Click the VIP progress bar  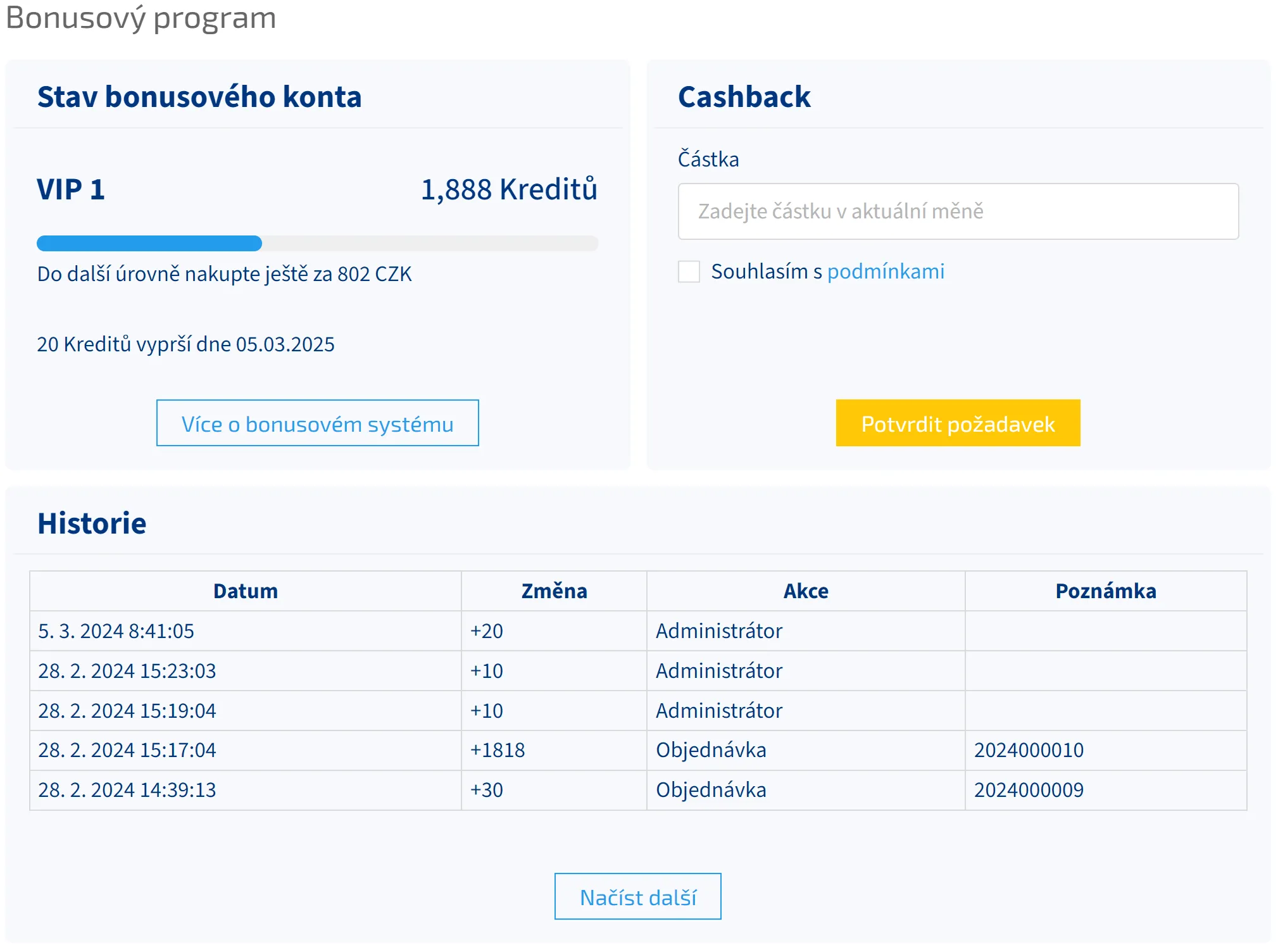pyautogui.click(x=317, y=244)
